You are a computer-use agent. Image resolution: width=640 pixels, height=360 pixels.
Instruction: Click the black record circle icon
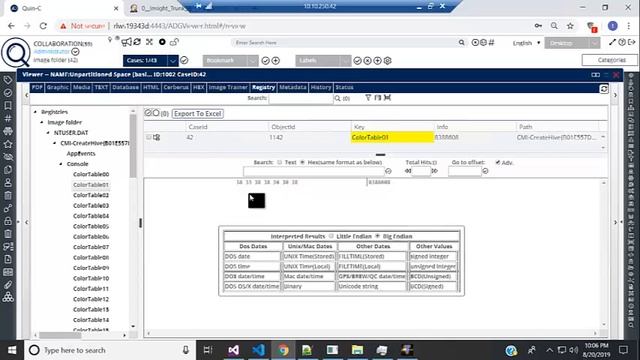point(162,42)
